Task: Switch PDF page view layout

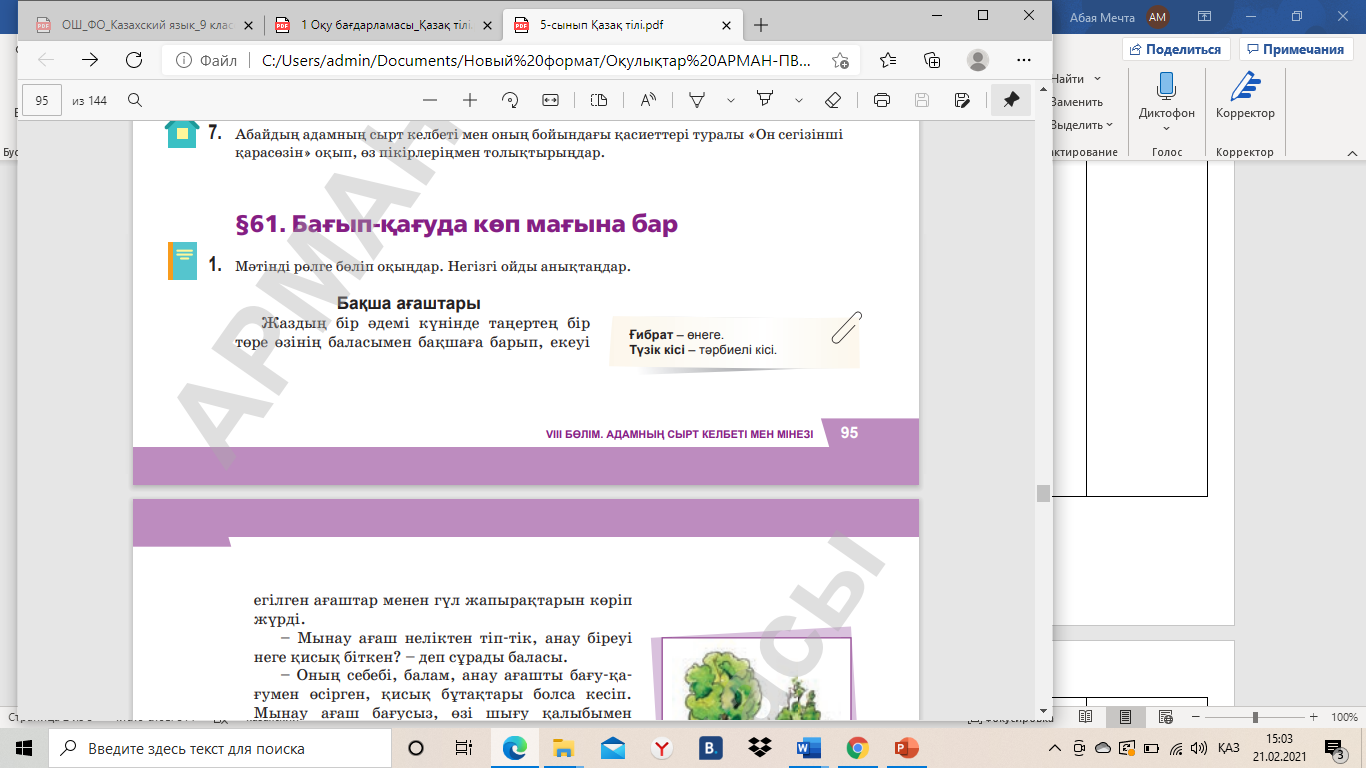Action: point(599,100)
